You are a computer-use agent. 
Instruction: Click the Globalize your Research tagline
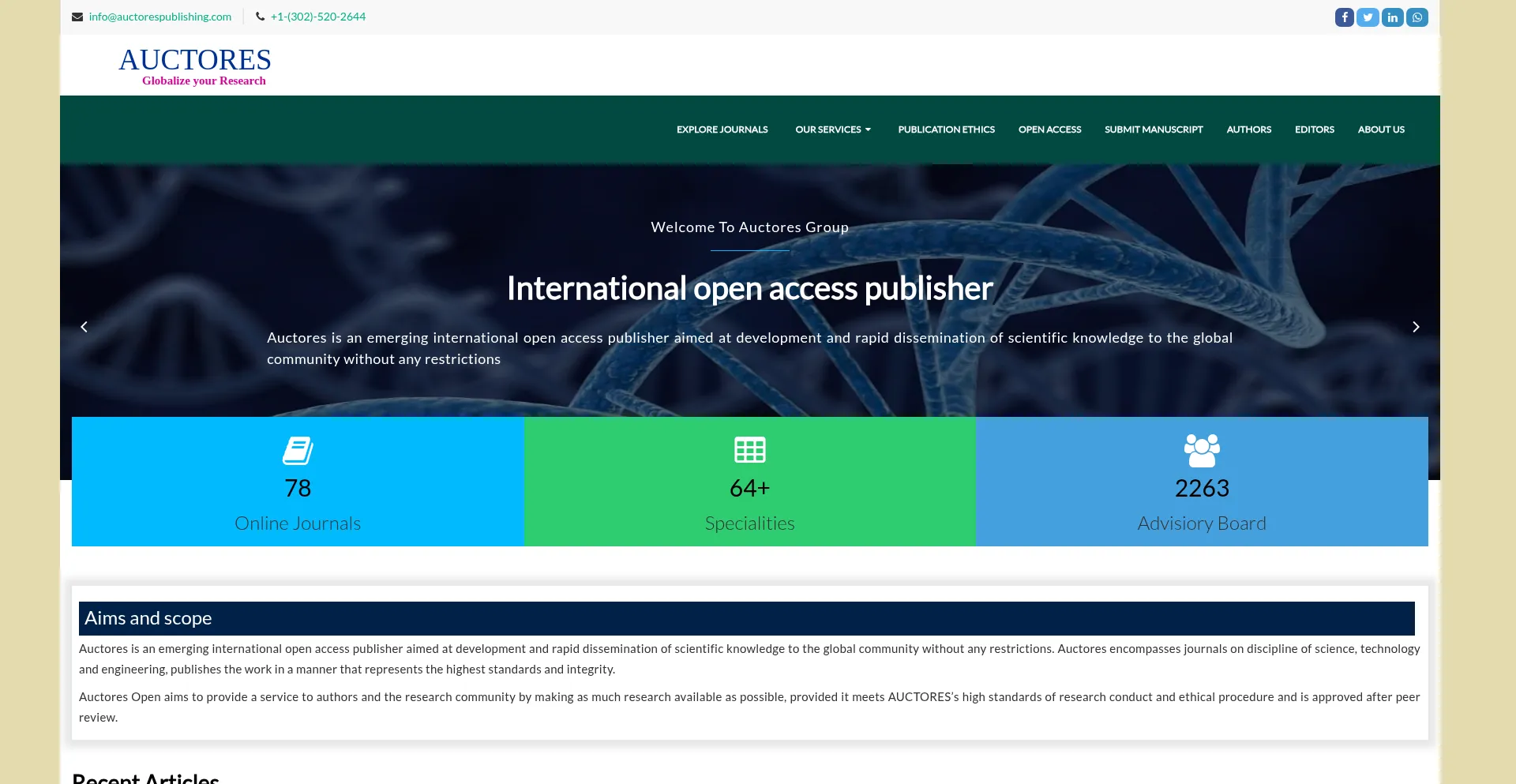tap(204, 81)
